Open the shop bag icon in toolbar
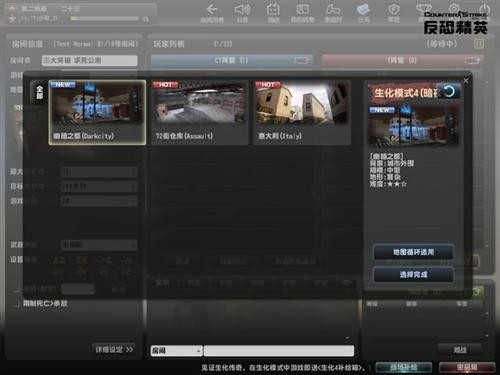Viewport: 500px width, 375px height. (x=273, y=9)
